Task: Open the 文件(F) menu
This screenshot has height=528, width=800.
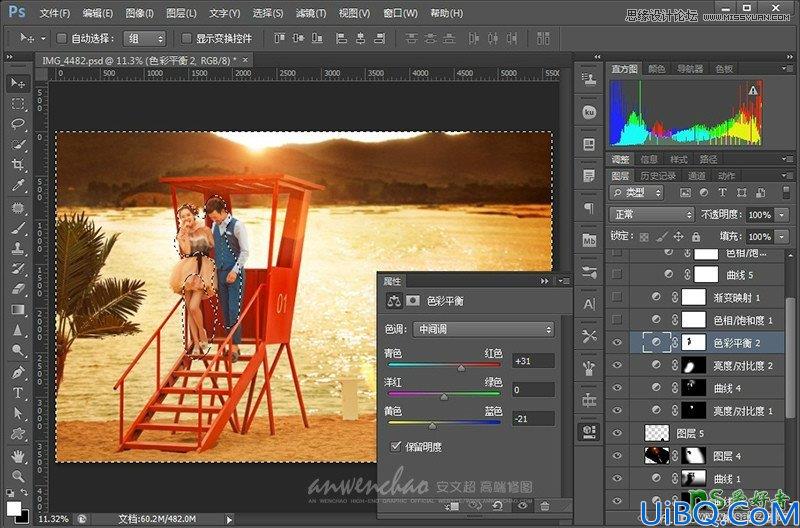Action: tap(55, 13)
